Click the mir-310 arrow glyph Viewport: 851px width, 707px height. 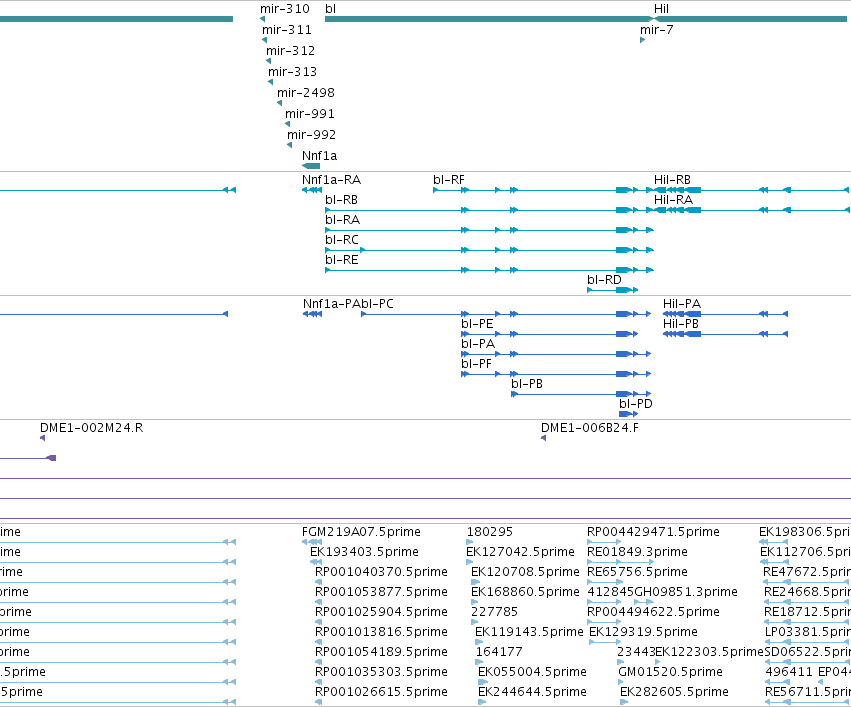click(x=263, y=20)
